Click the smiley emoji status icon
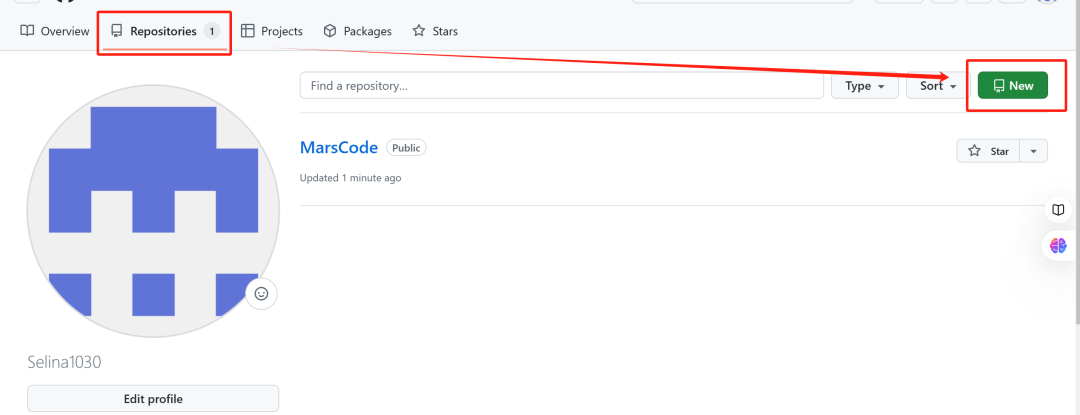 pos(262,294)
